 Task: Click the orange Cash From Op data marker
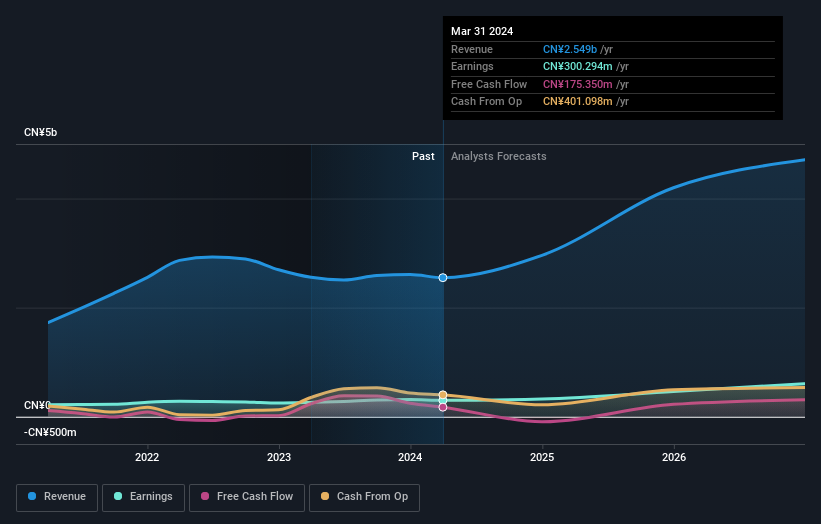click(443, 395)
